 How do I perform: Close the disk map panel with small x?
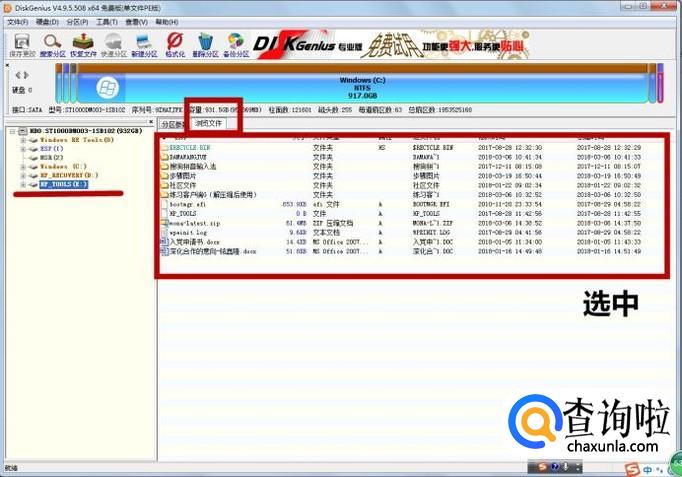pos(7,65)
